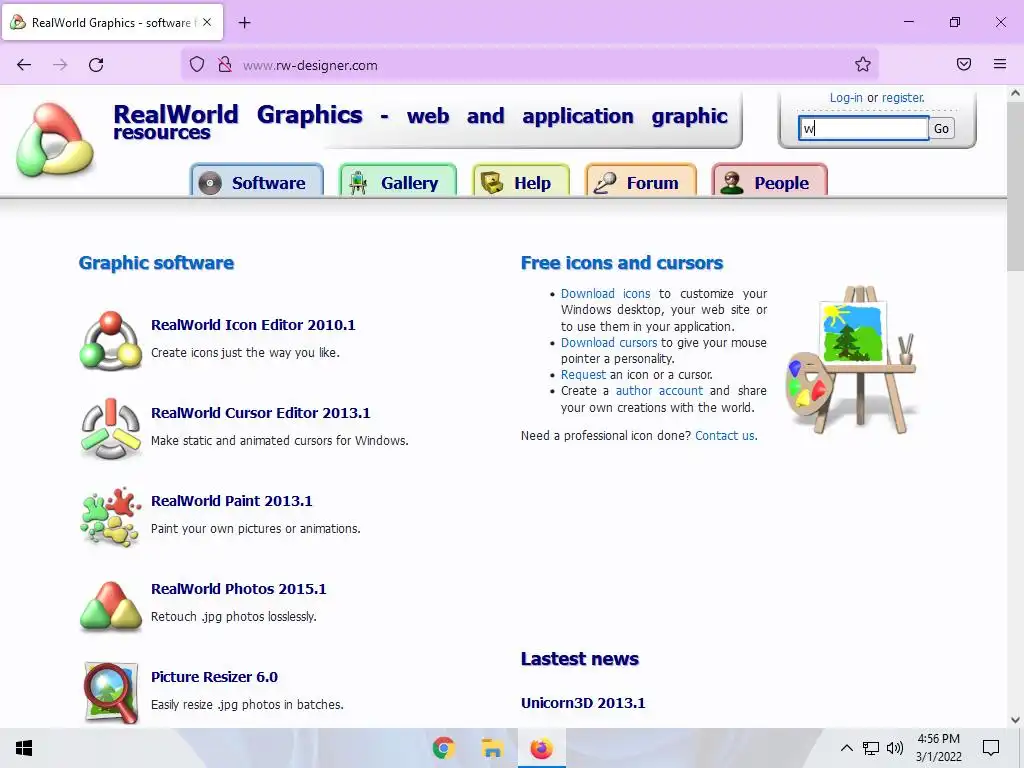Go back with the browser back arrow
The height and width of the screenshot is (768, 1024).
click(x=24, y=65)
